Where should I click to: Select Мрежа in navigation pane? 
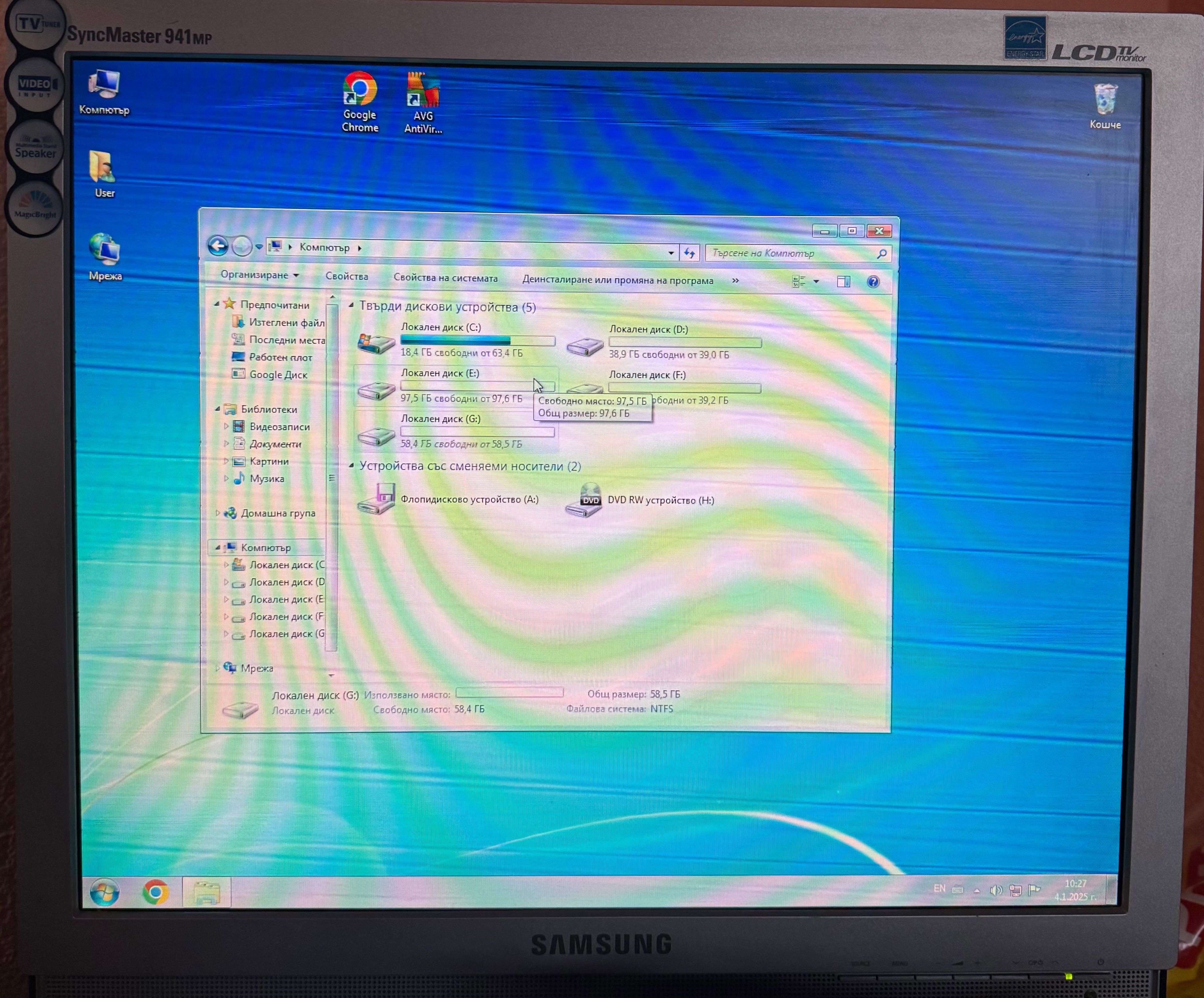coord(248,668)
